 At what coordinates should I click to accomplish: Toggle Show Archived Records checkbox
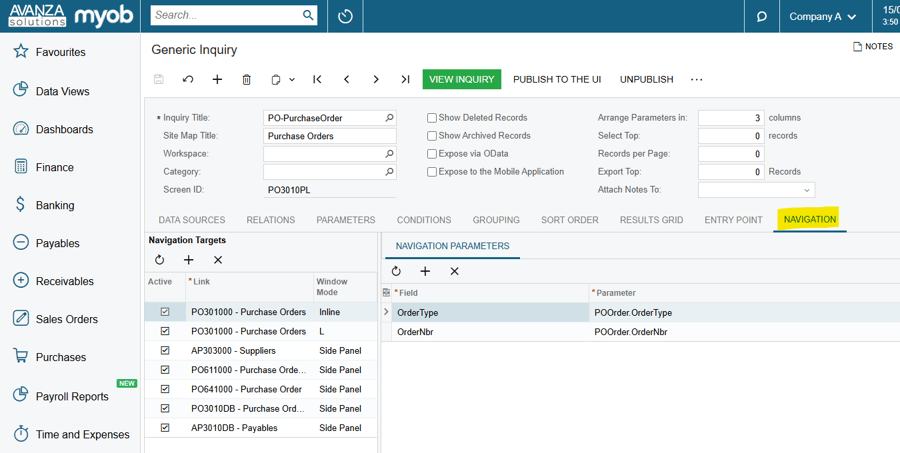click(x=432, y=136)
